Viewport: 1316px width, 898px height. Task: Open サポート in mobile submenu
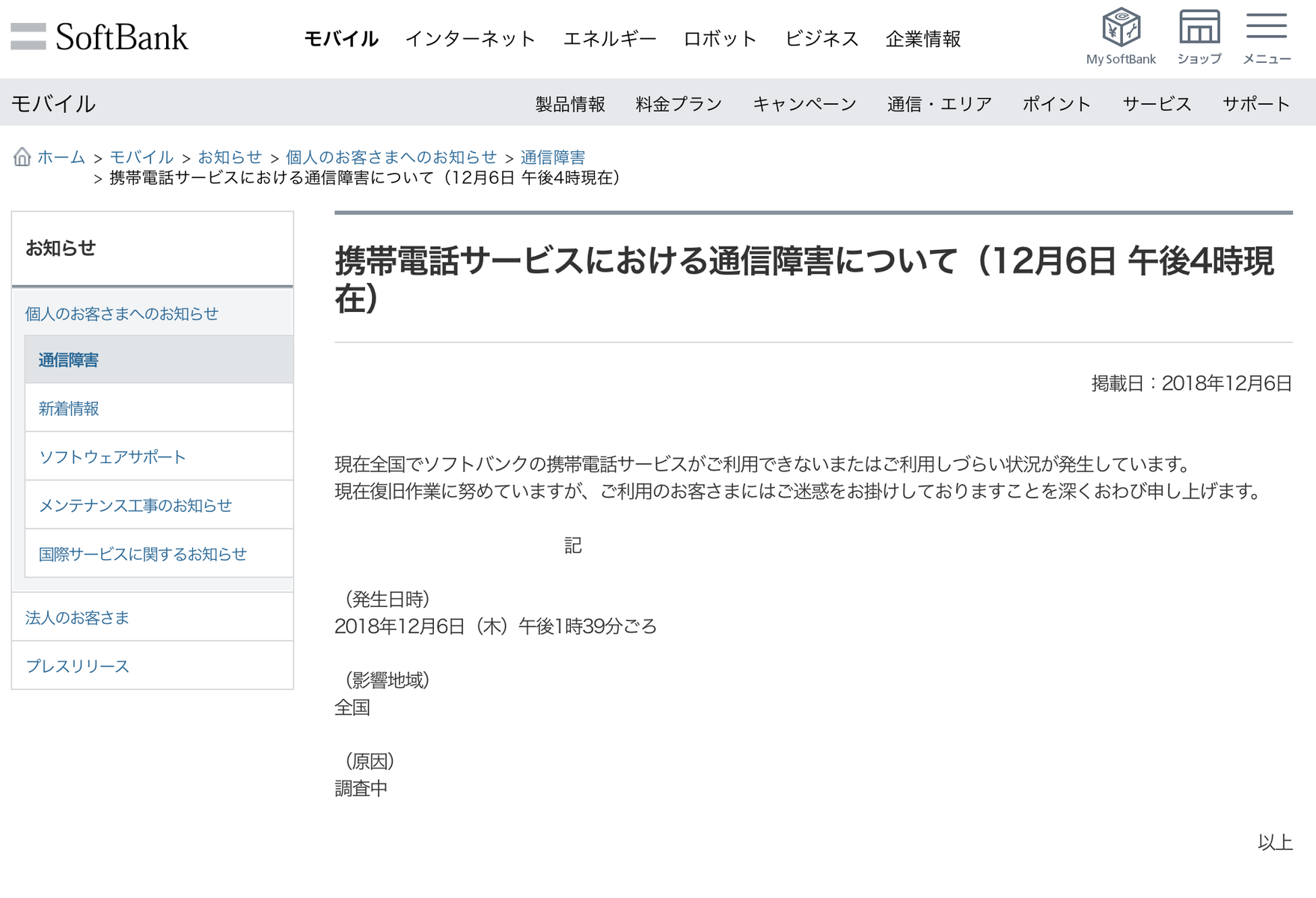pos(1256,104)
